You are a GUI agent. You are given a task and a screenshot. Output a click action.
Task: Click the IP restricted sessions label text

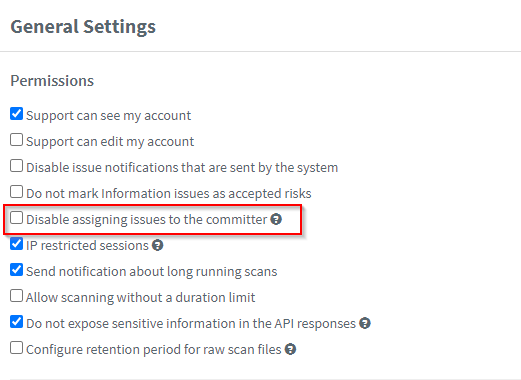pos(87,246)
